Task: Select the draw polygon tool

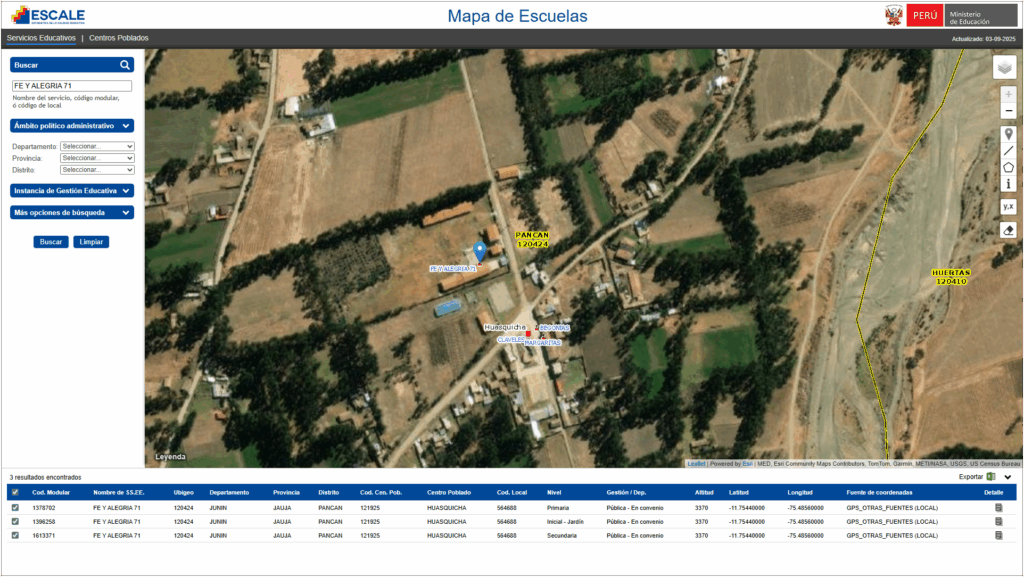Action: (1008, 167)
